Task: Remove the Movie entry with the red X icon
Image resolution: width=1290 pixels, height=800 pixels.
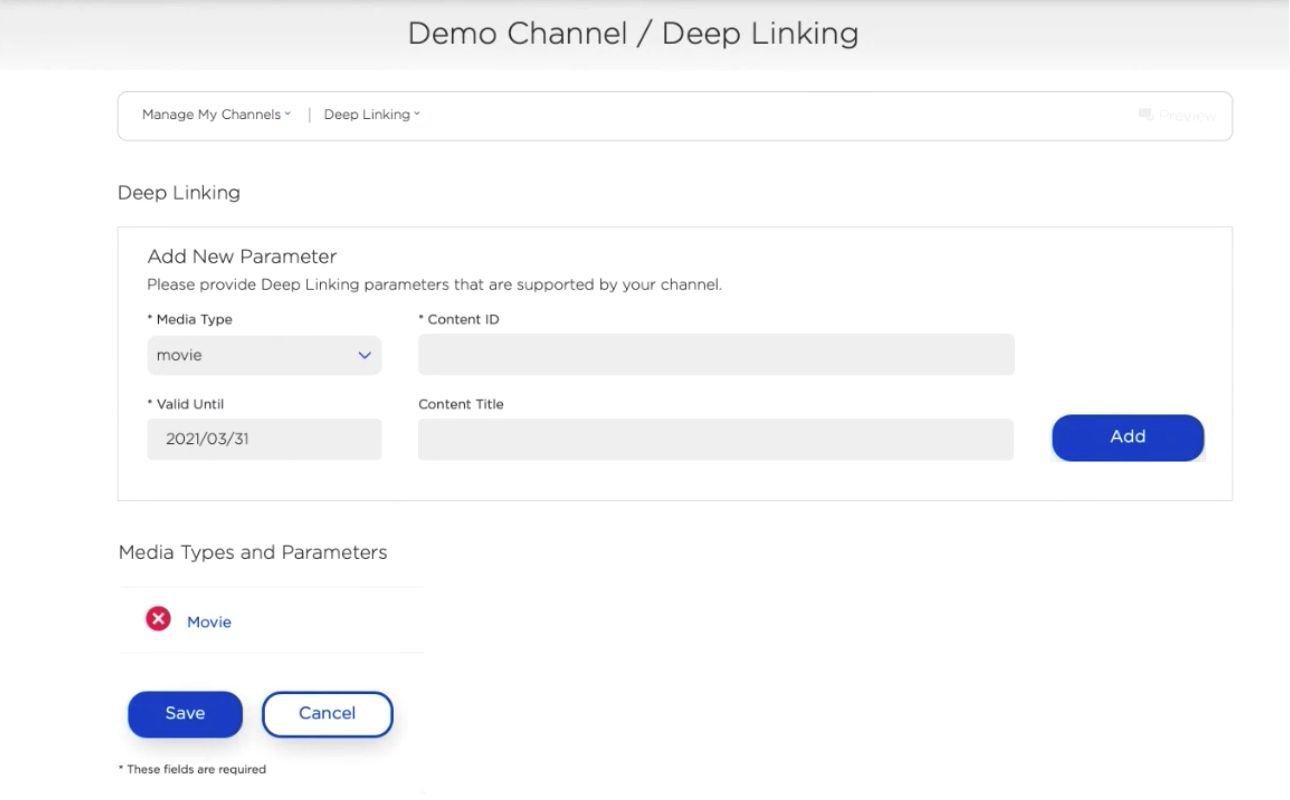Action: (158, 621)
